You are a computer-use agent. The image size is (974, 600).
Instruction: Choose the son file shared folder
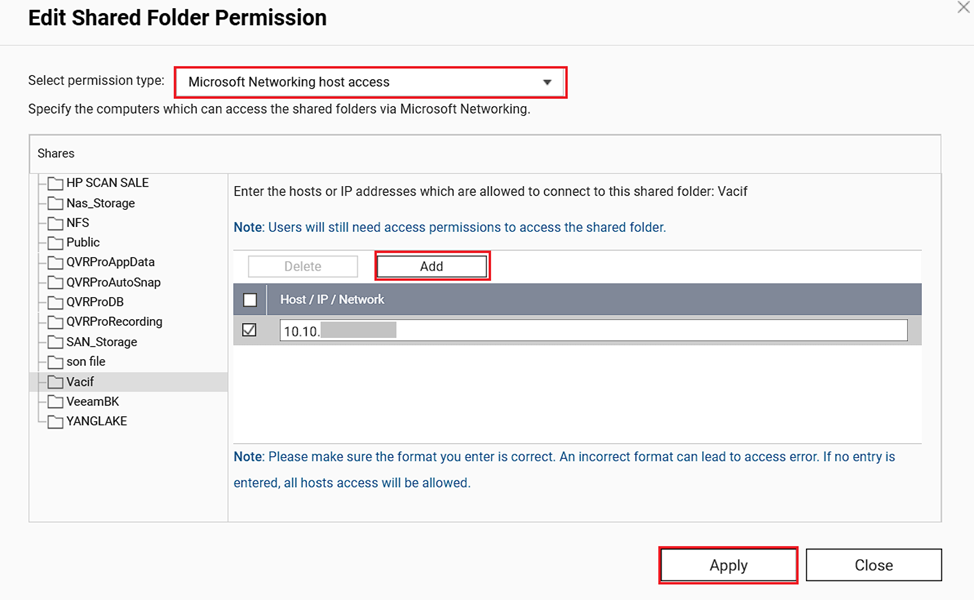pos(86,362)
